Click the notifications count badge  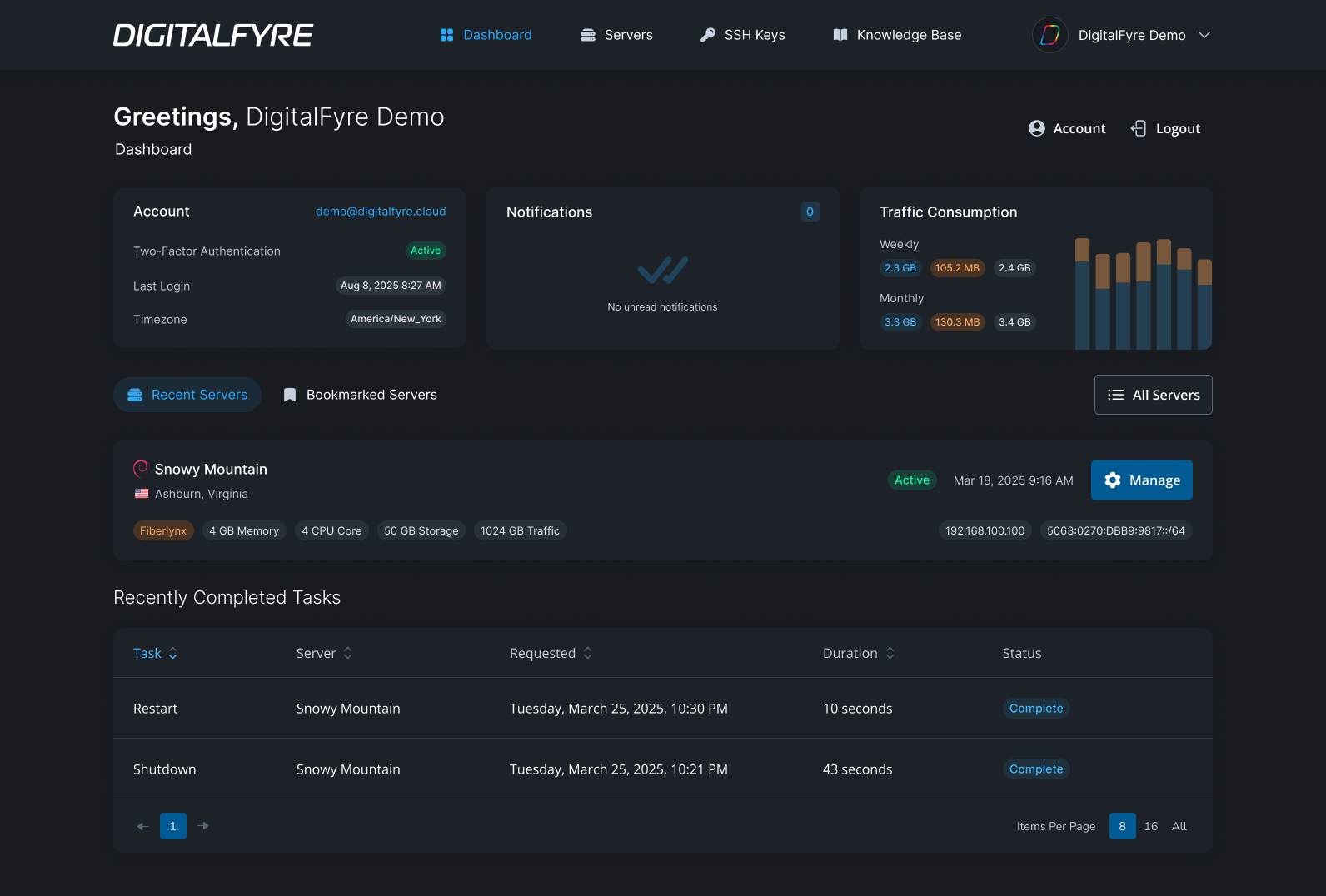(810, 212)
